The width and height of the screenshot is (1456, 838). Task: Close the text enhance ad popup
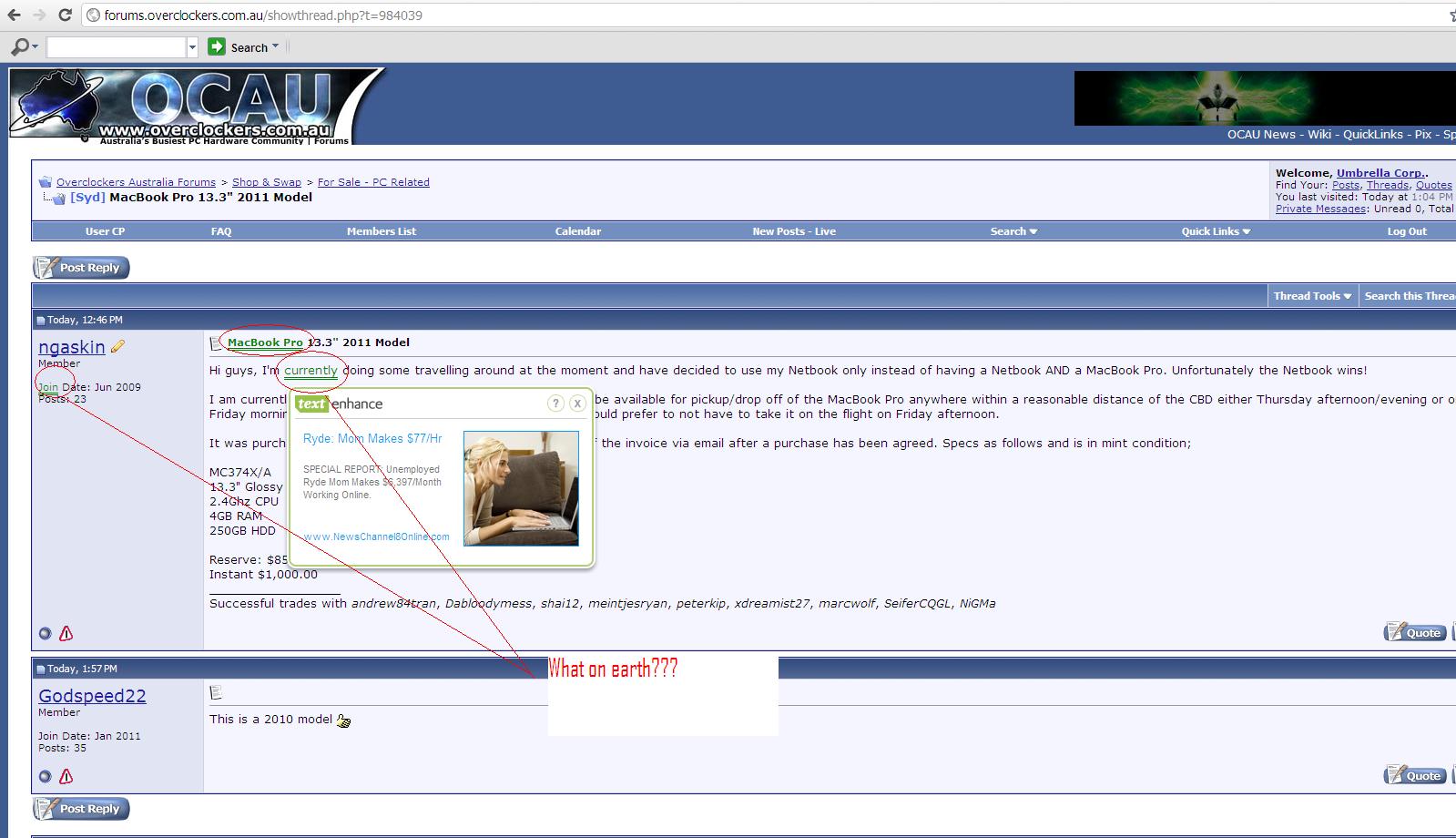point(577,403)
